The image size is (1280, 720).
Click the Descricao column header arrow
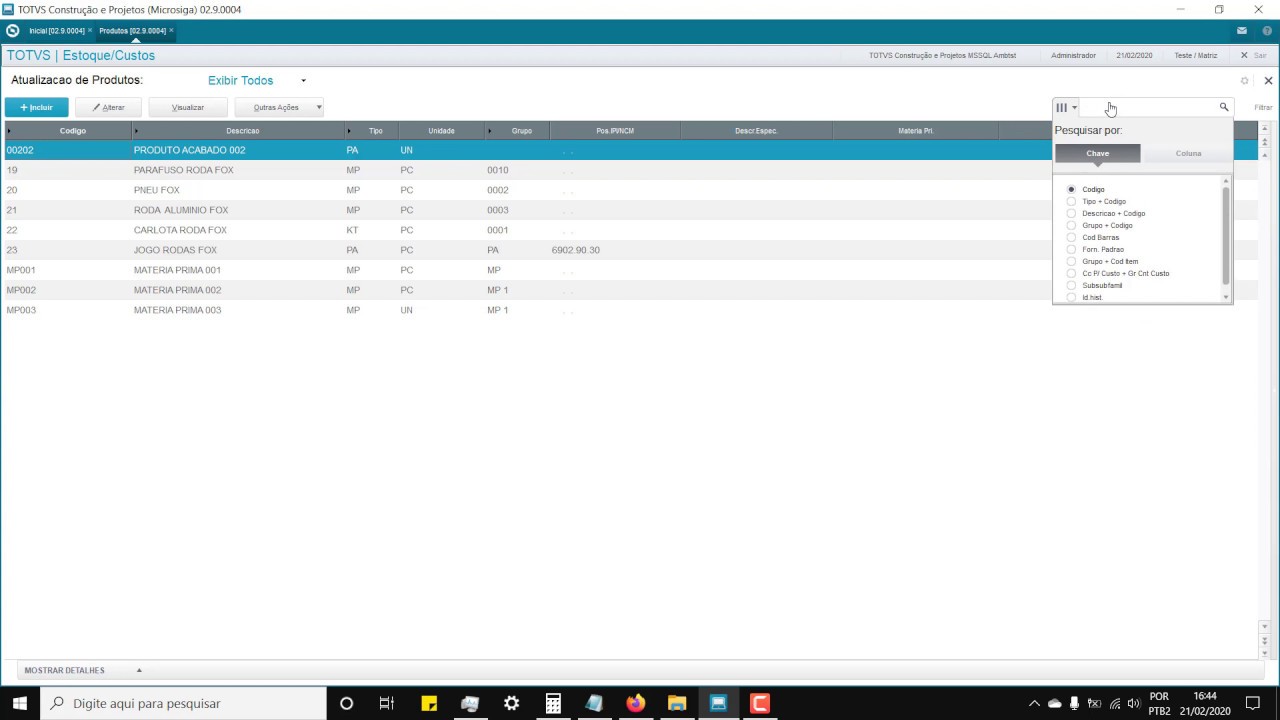pyautogui.click(x=136, y=131)
